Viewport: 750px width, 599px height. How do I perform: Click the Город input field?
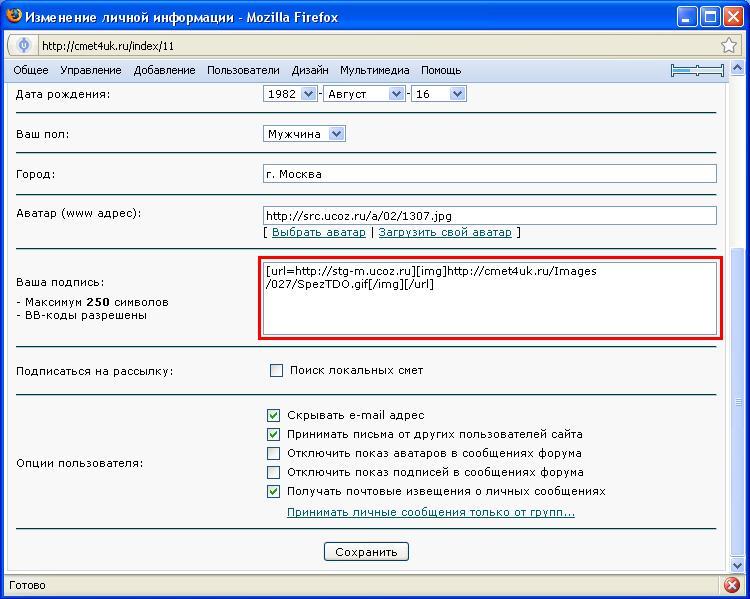click(490, 174)
